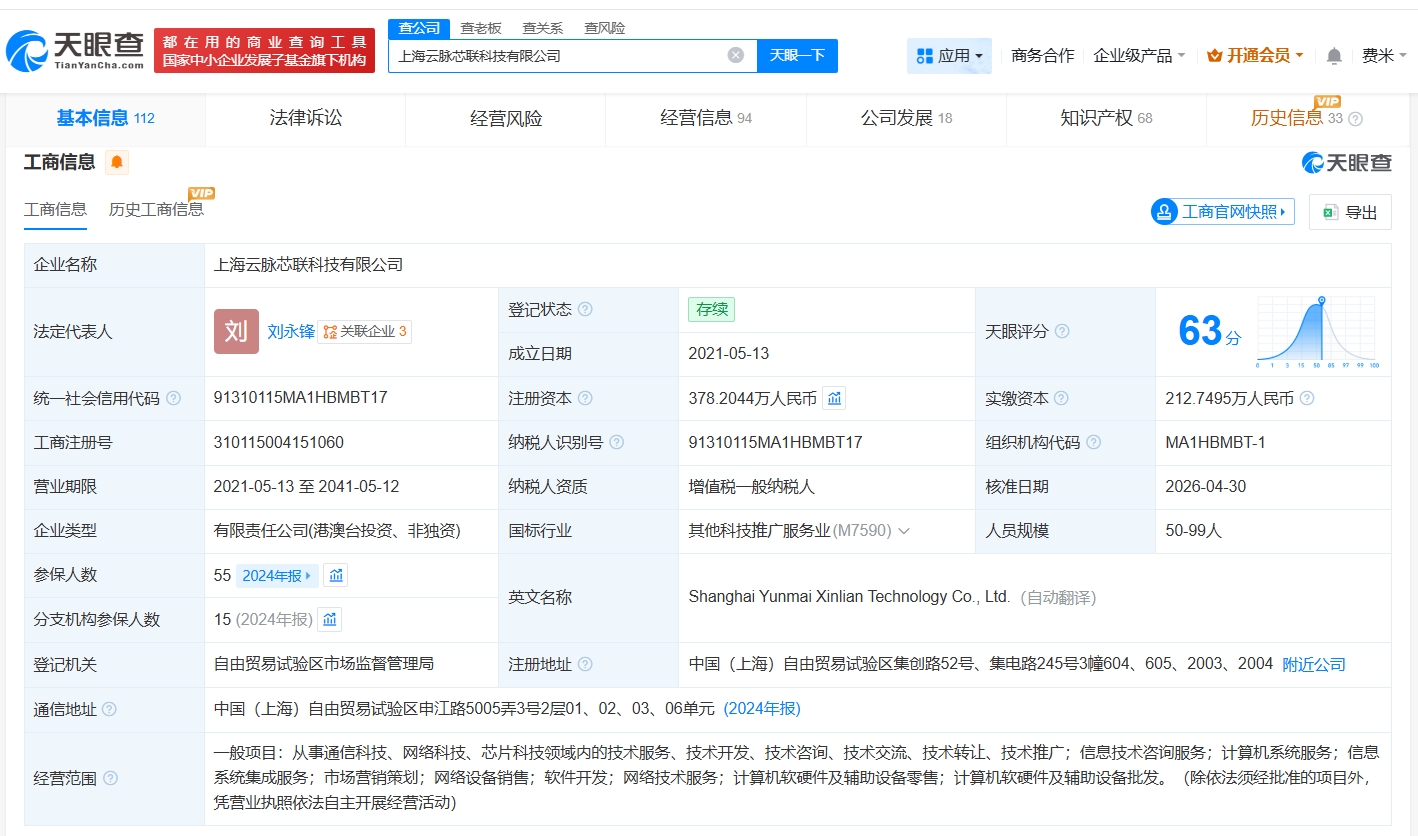Click the help icon next to 注册地址
This screenshot has height=836, width=1418.
click(585, 664)
